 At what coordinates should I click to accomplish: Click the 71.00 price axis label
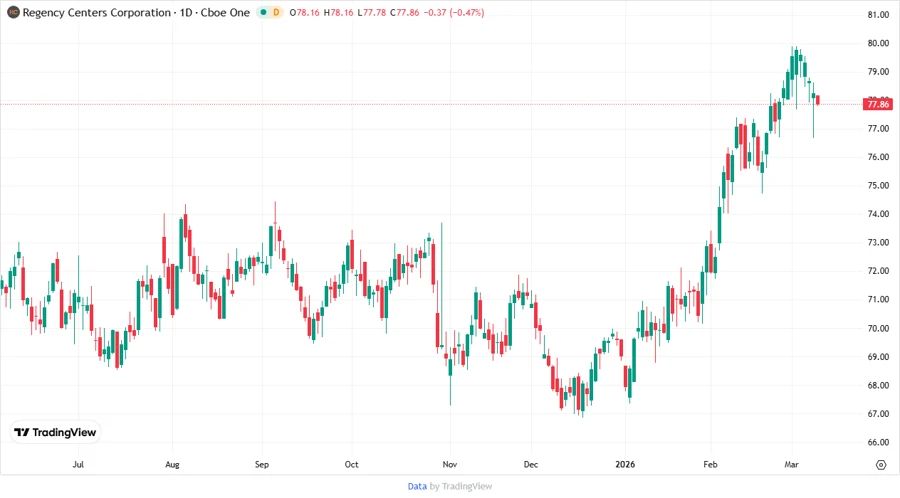878,299
